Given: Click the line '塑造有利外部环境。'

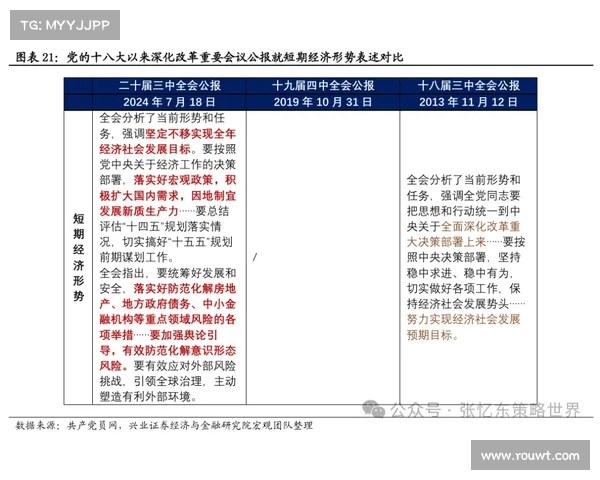Looking at the screenshot, I should [x=149, y=397].
